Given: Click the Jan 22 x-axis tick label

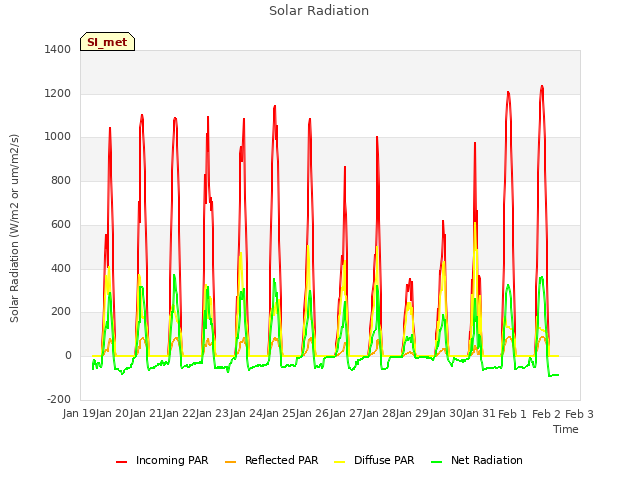Looking at the screenshot, I should click(179, 414).
